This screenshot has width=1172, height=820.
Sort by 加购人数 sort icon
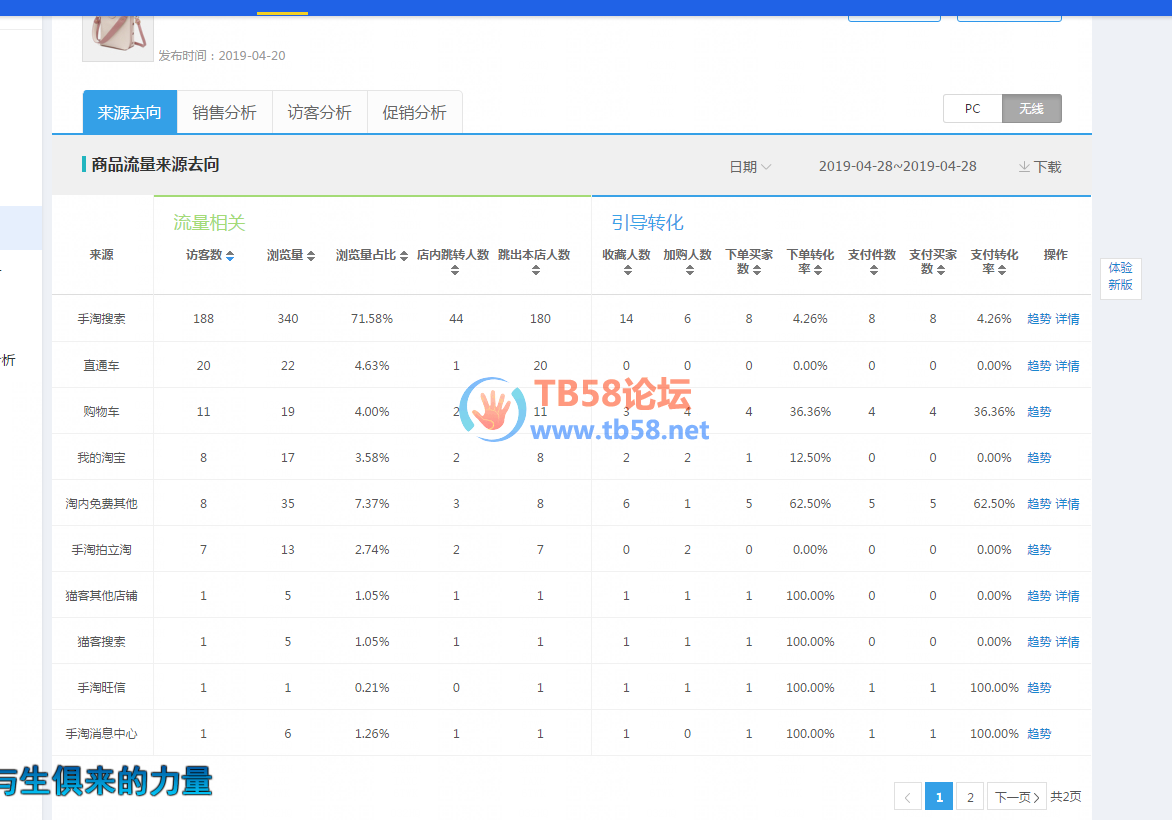click(688, 270)
